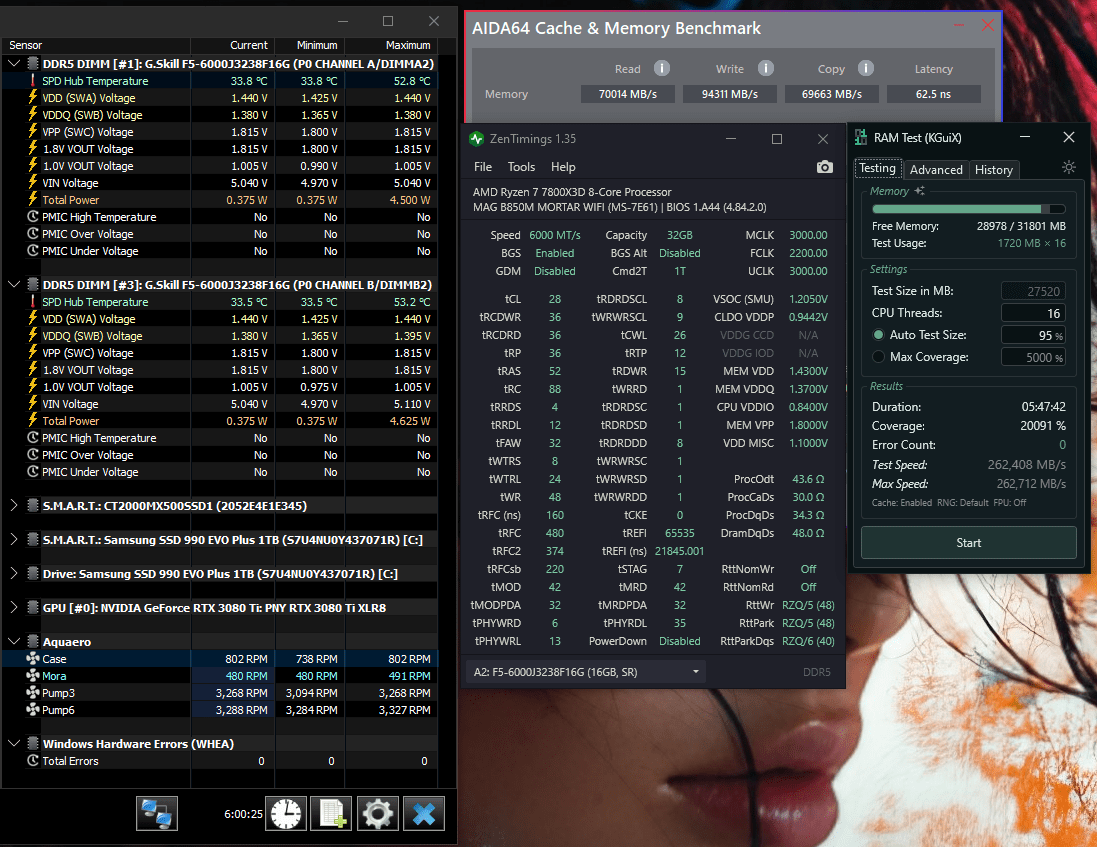Expand the GPU RTX 3080 Ti sensor group

14,607
